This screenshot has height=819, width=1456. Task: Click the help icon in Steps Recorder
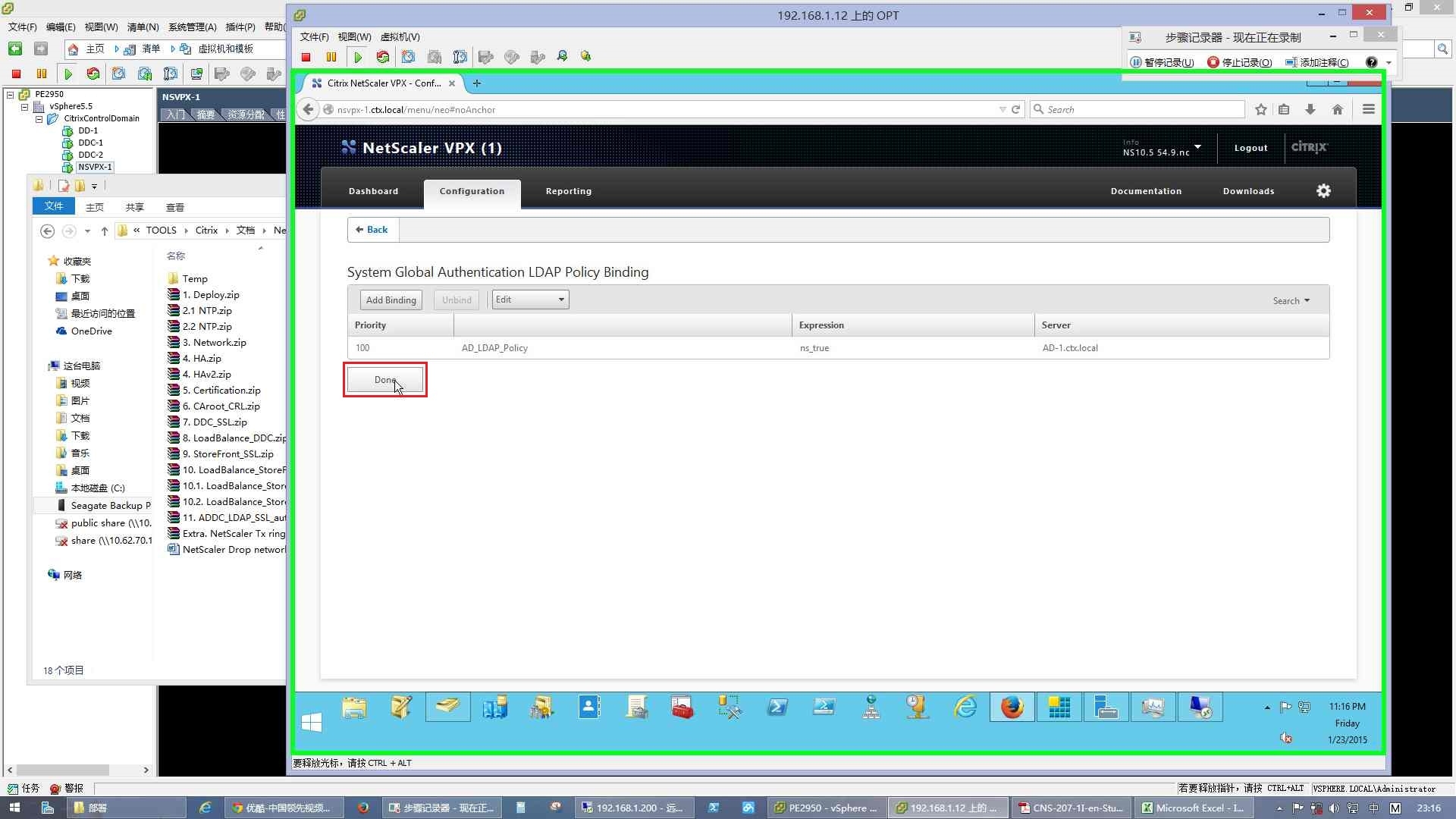1372,62
